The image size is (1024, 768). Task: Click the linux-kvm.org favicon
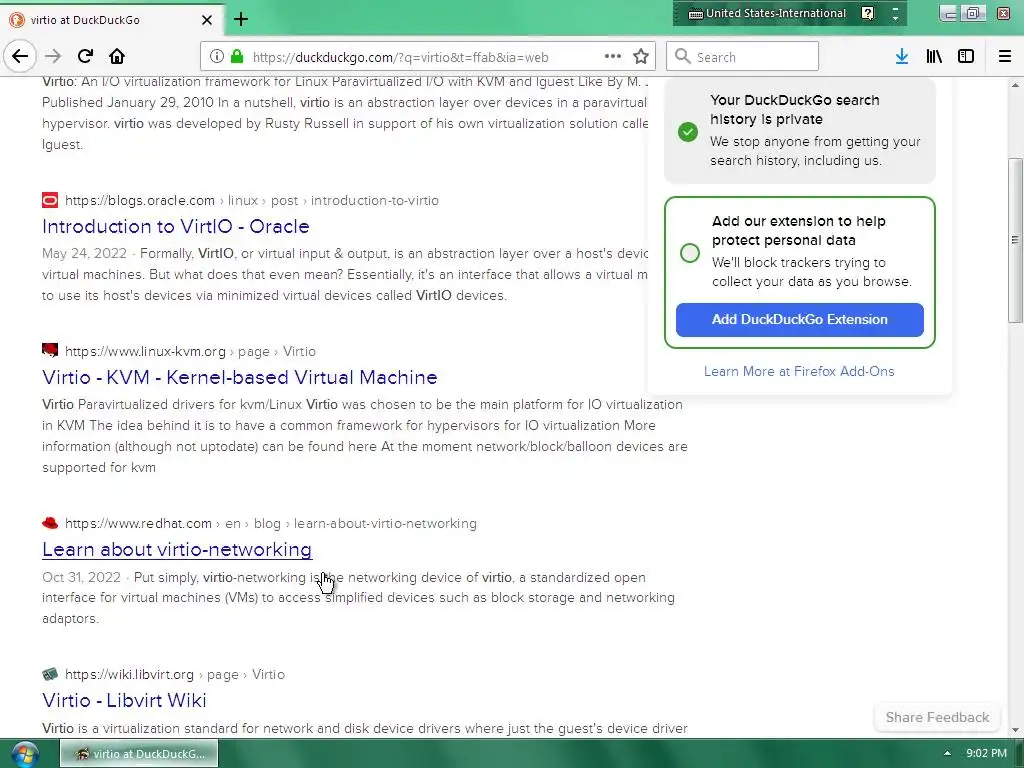(x=50, y=351)
